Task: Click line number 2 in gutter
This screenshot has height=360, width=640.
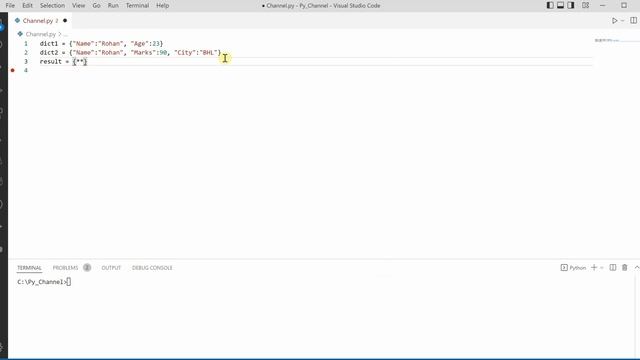Action: pyautogui.click(x=26, y=53)
